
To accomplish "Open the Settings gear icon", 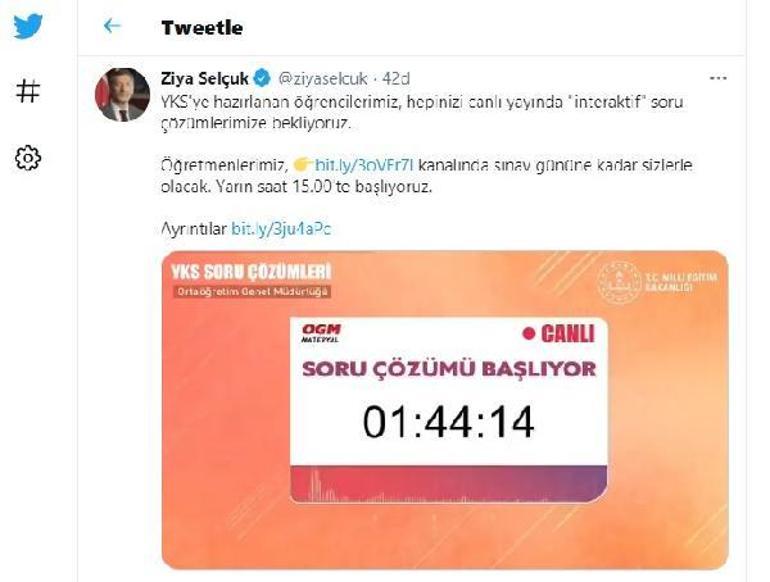I will (x=28, y=158).
